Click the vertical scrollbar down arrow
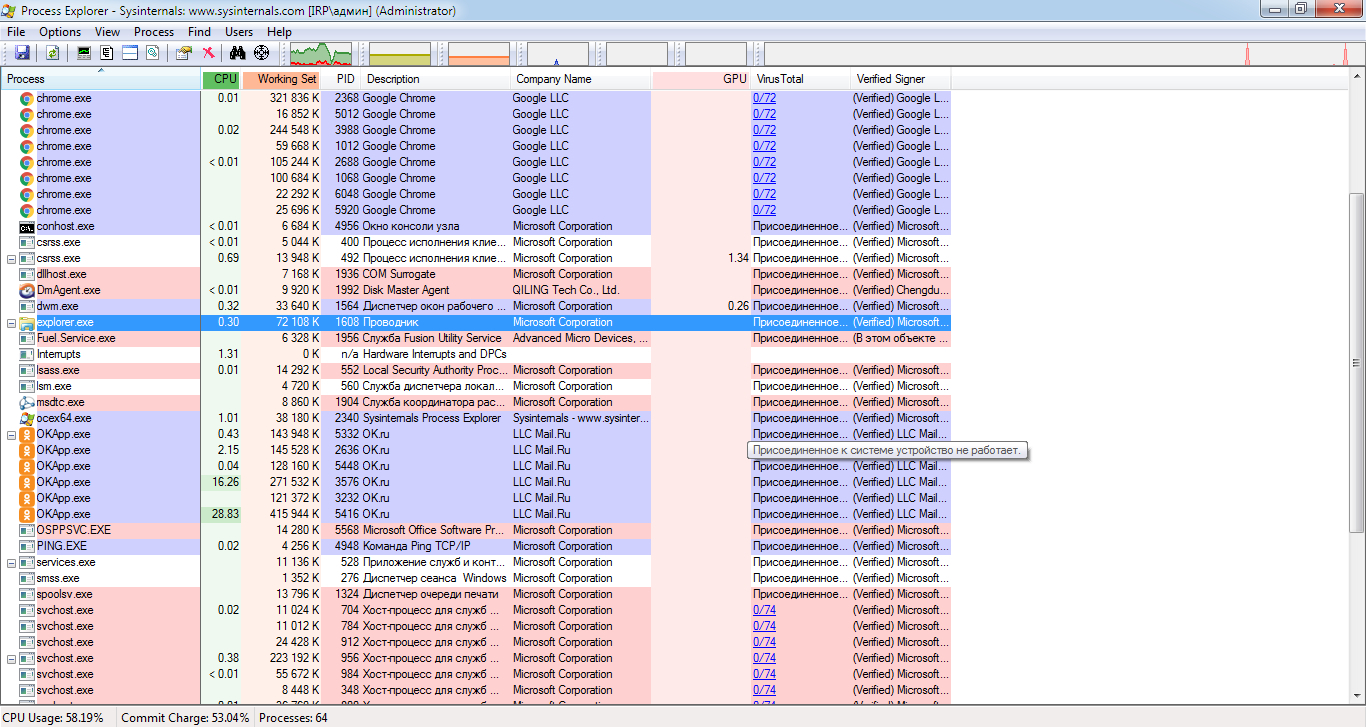This screenshot has width=1366, height=728. [x=1357, y=697]
